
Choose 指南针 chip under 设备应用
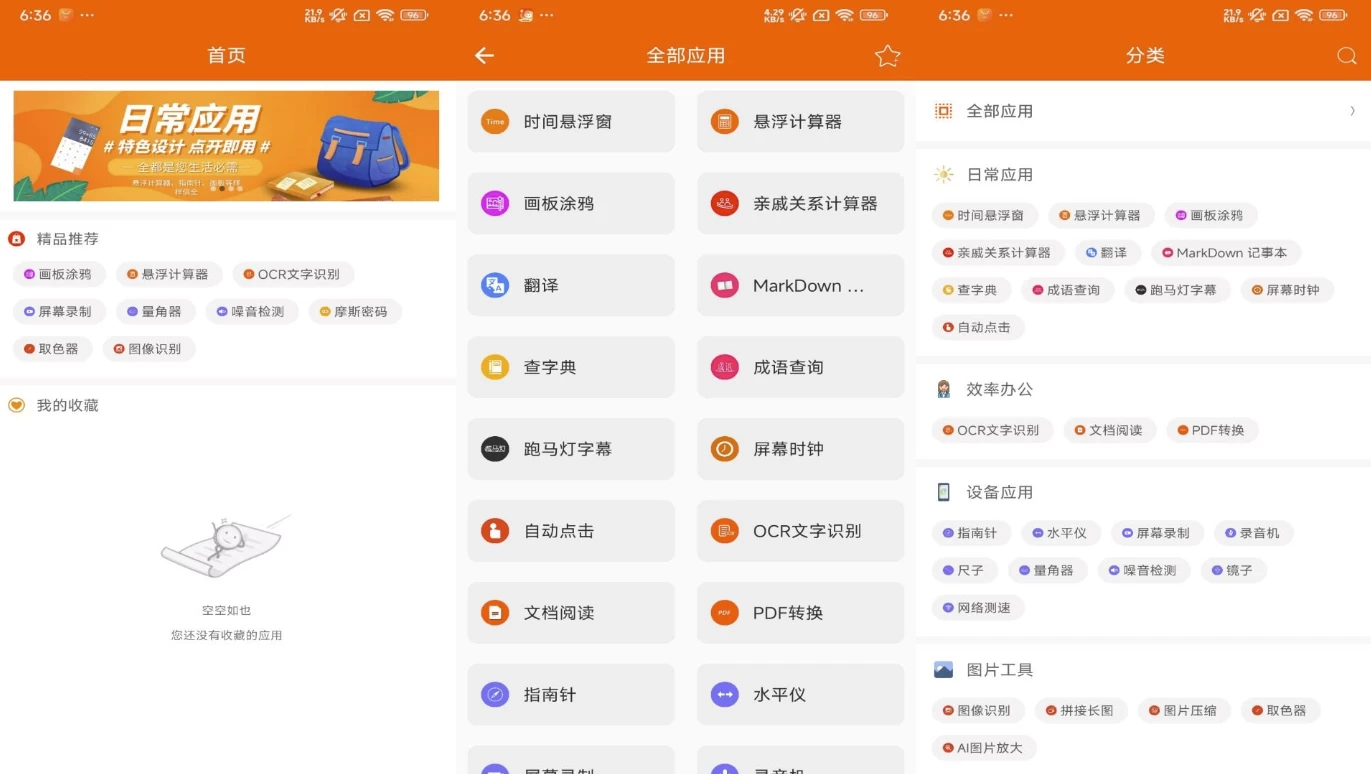tap(971, 533)
